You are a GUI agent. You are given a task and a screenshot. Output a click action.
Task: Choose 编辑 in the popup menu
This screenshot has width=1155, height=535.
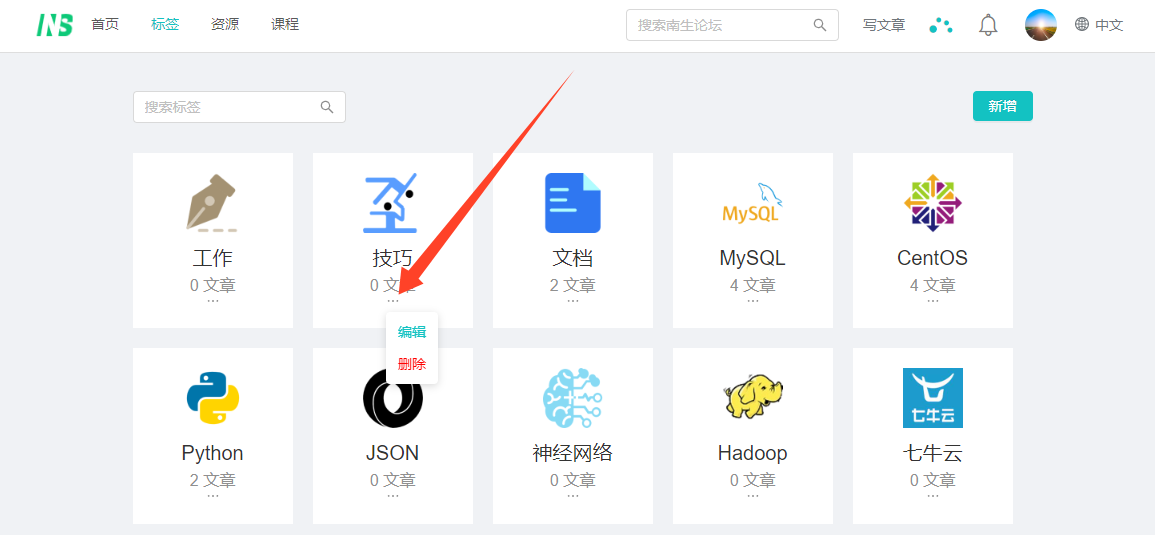coord(412,332)
